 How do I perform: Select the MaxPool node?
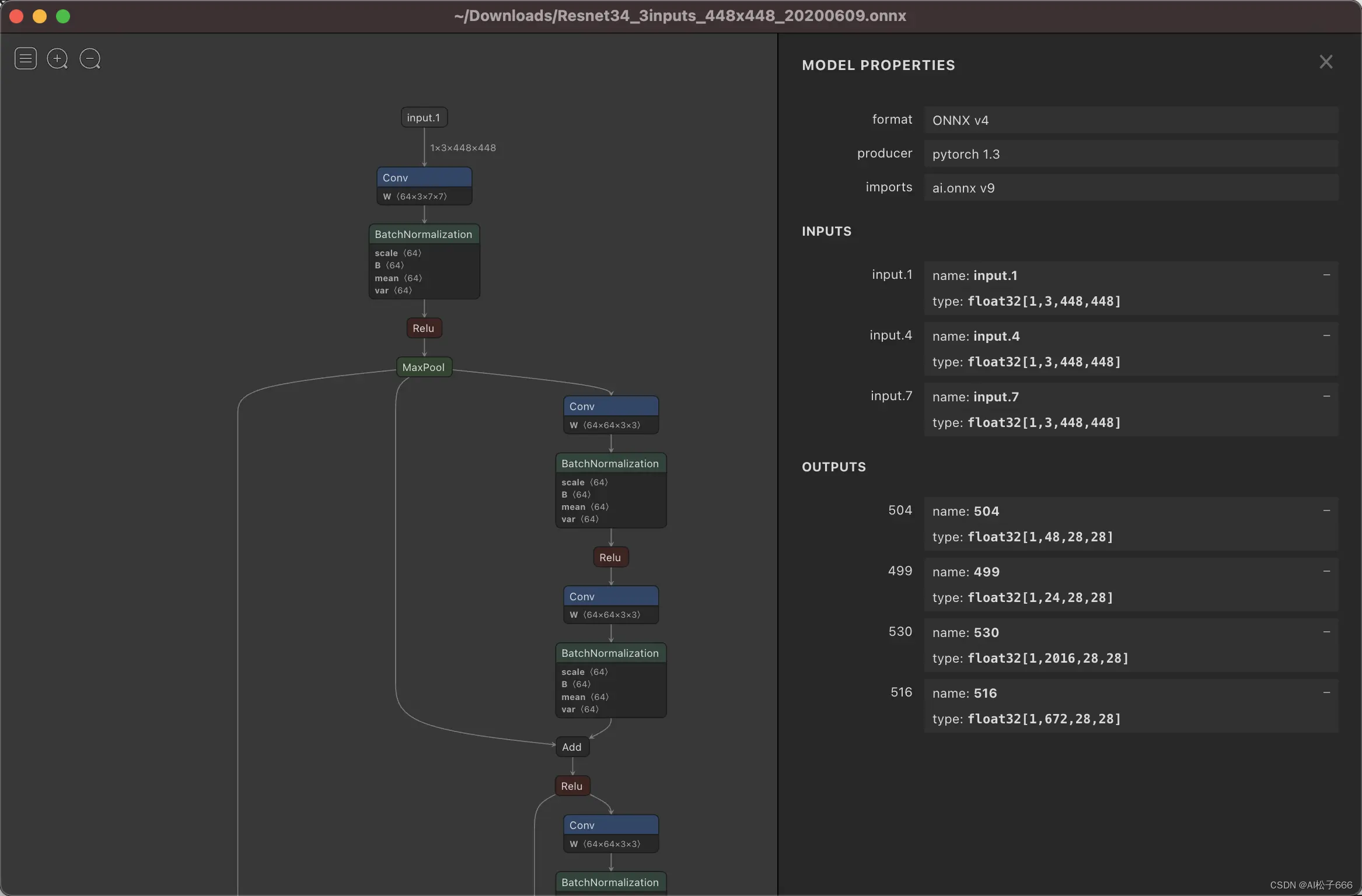(424, 367)
